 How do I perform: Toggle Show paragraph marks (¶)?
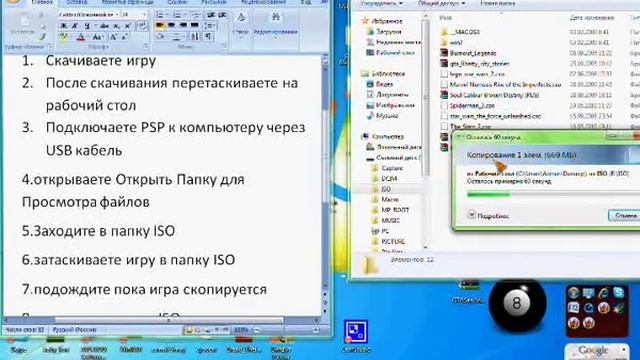(209, 37)
